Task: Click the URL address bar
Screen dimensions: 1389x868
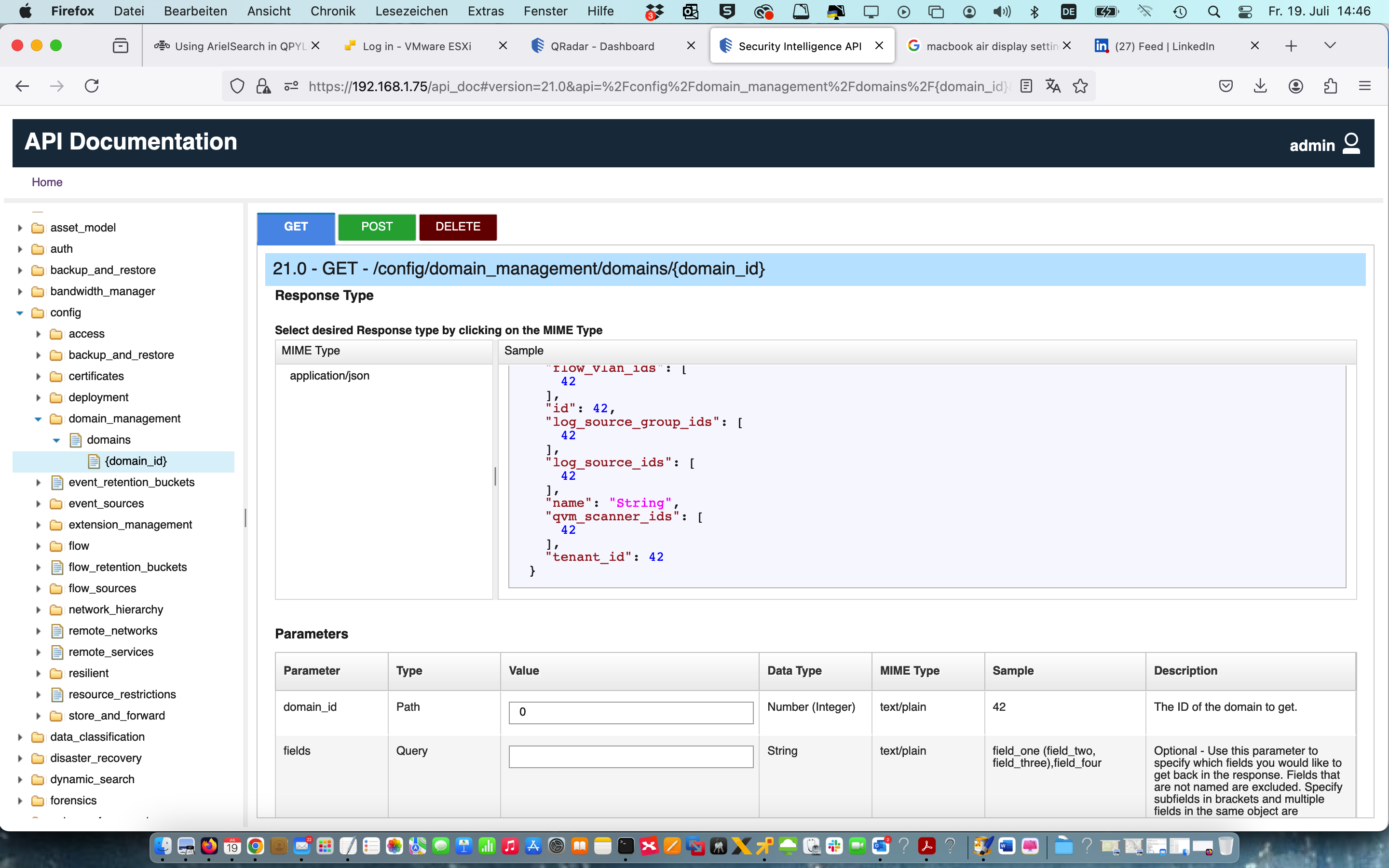Action: click(659, 86)
